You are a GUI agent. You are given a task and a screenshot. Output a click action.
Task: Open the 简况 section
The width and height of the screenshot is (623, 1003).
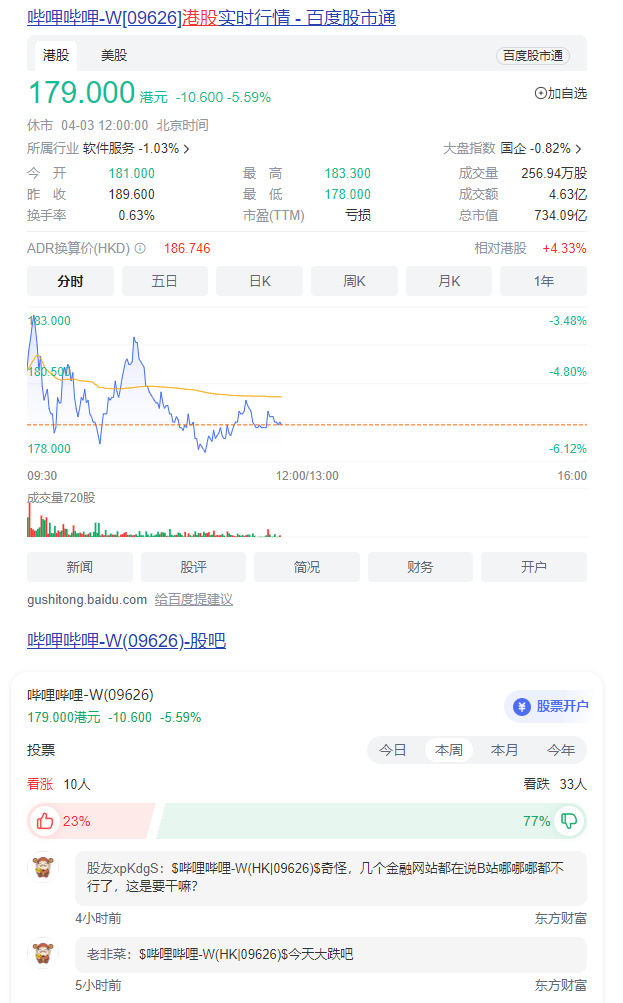point(307,567)
